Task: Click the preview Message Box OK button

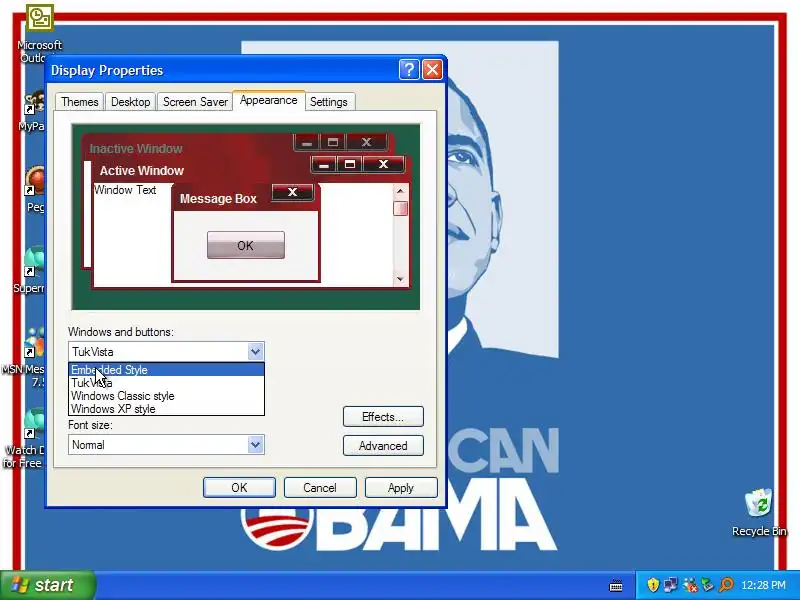Action: click(x=245, y=245)
